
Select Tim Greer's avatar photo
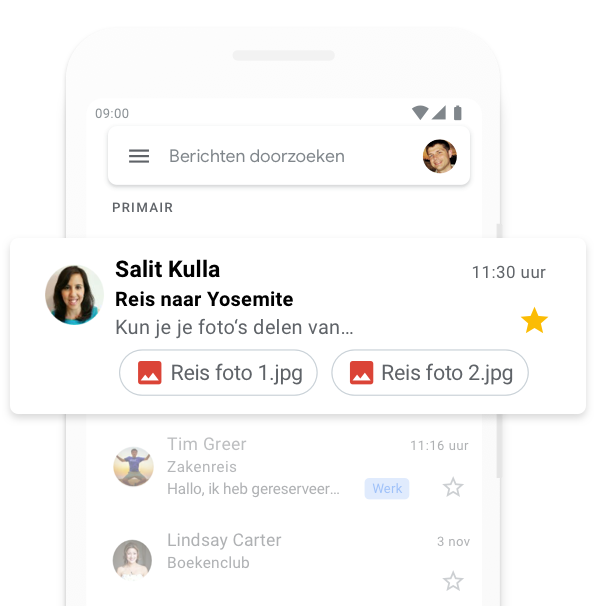pyautogui.click(x=133, y=466)
